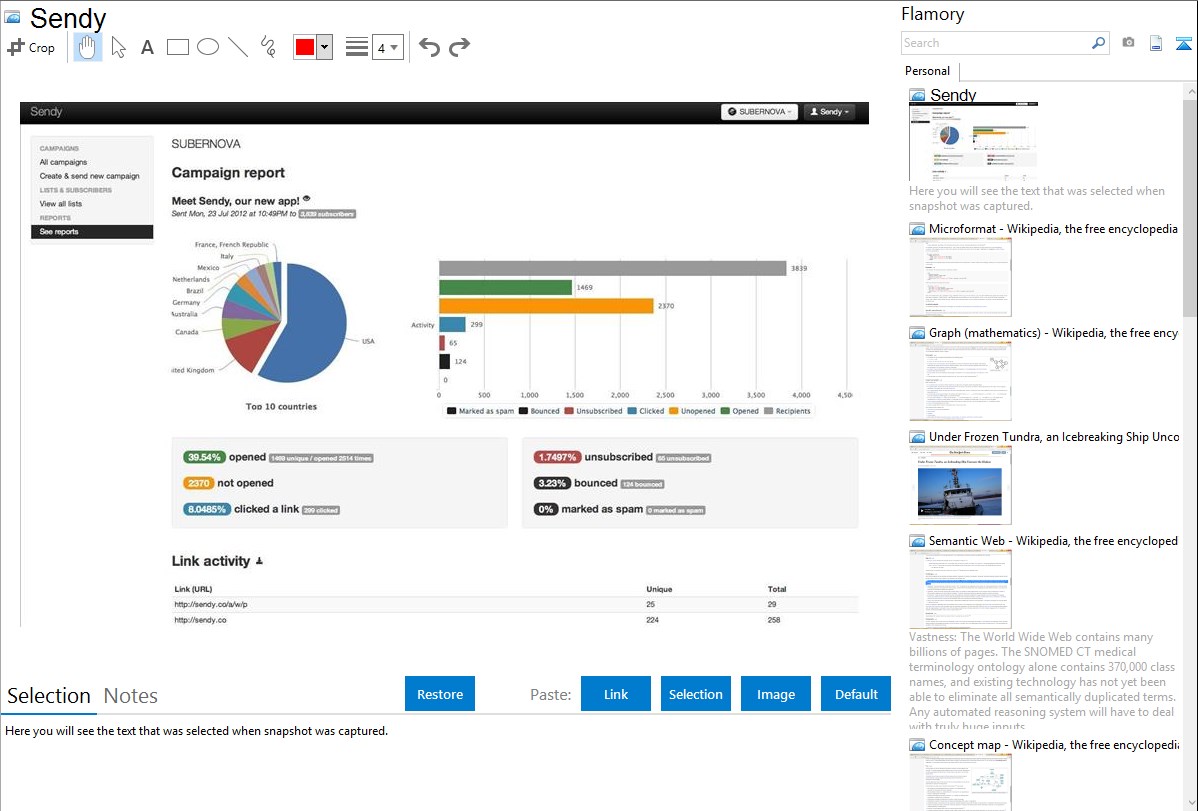
Task: Click the Sendy logo in the black header
Action: click(46, 112)
